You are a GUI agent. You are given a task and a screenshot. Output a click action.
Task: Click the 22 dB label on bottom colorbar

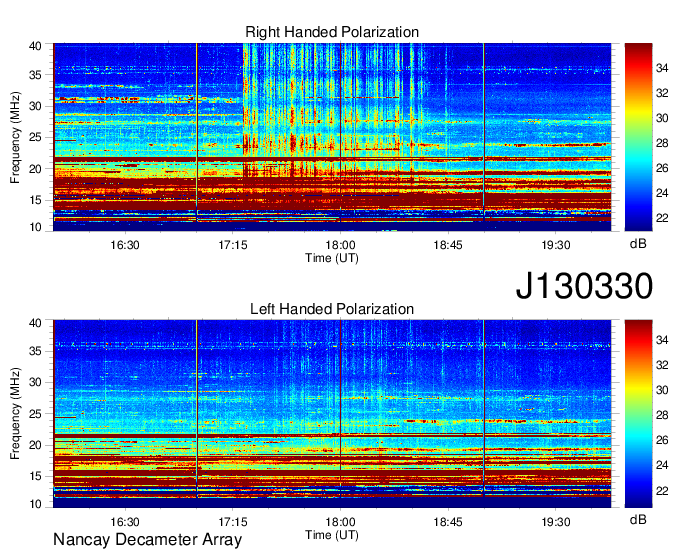(x=662, y=491)
